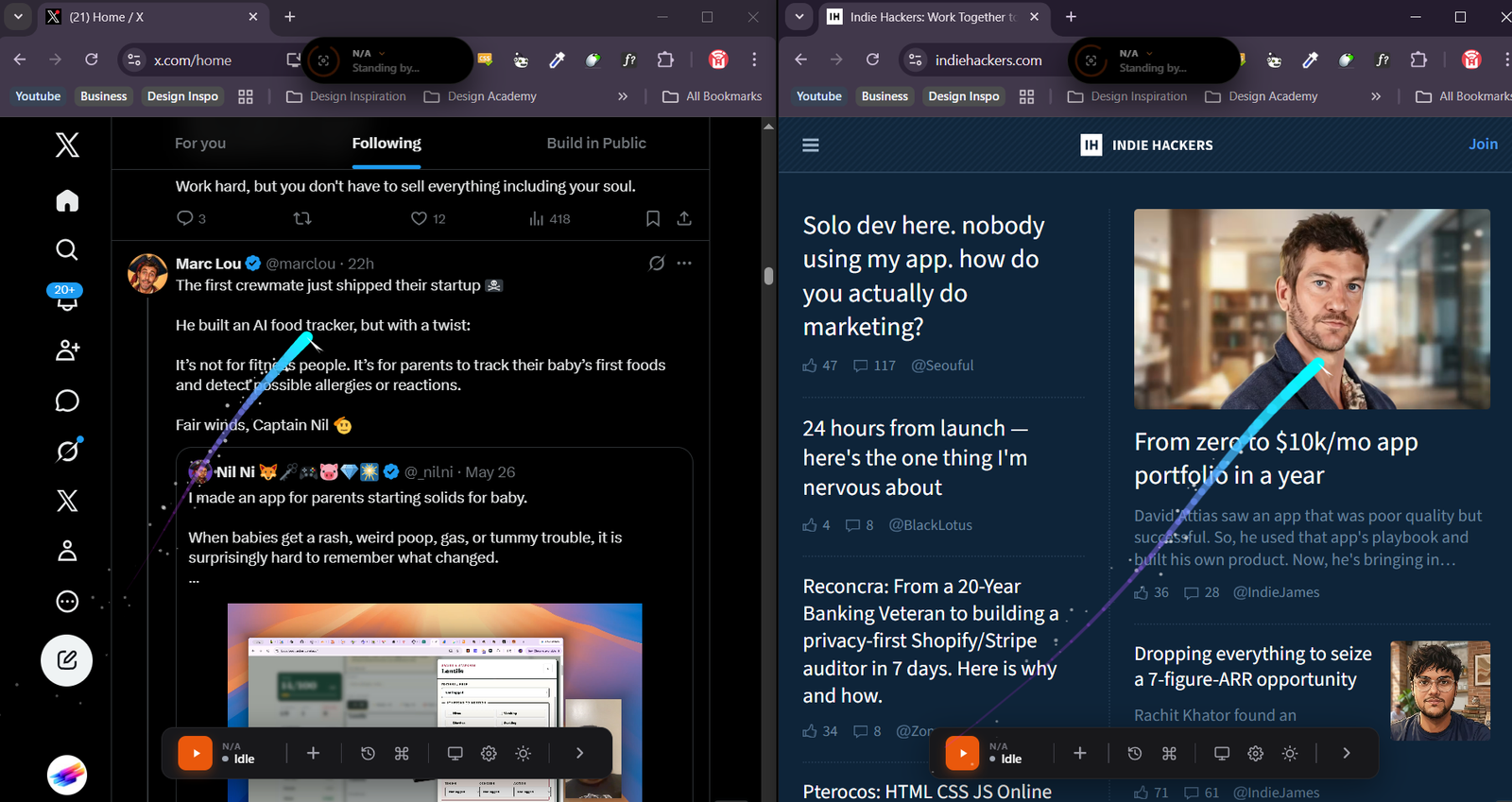Open history icon in X window floating toolbar
The width and height of the screenshot is (1512, 802).
click(x=368, y=753)
